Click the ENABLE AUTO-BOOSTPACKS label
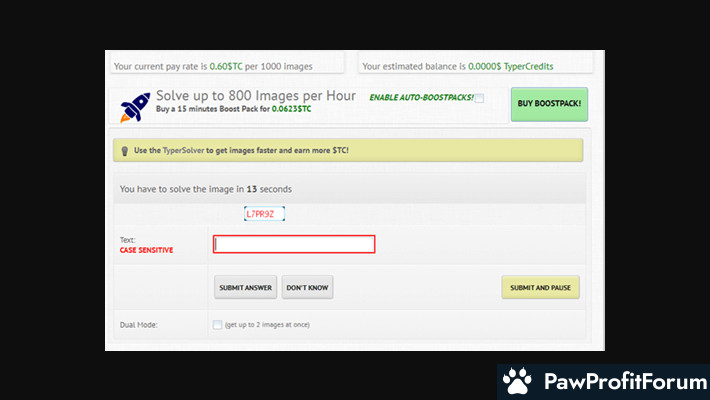710x400 pixels. [422, 97]
